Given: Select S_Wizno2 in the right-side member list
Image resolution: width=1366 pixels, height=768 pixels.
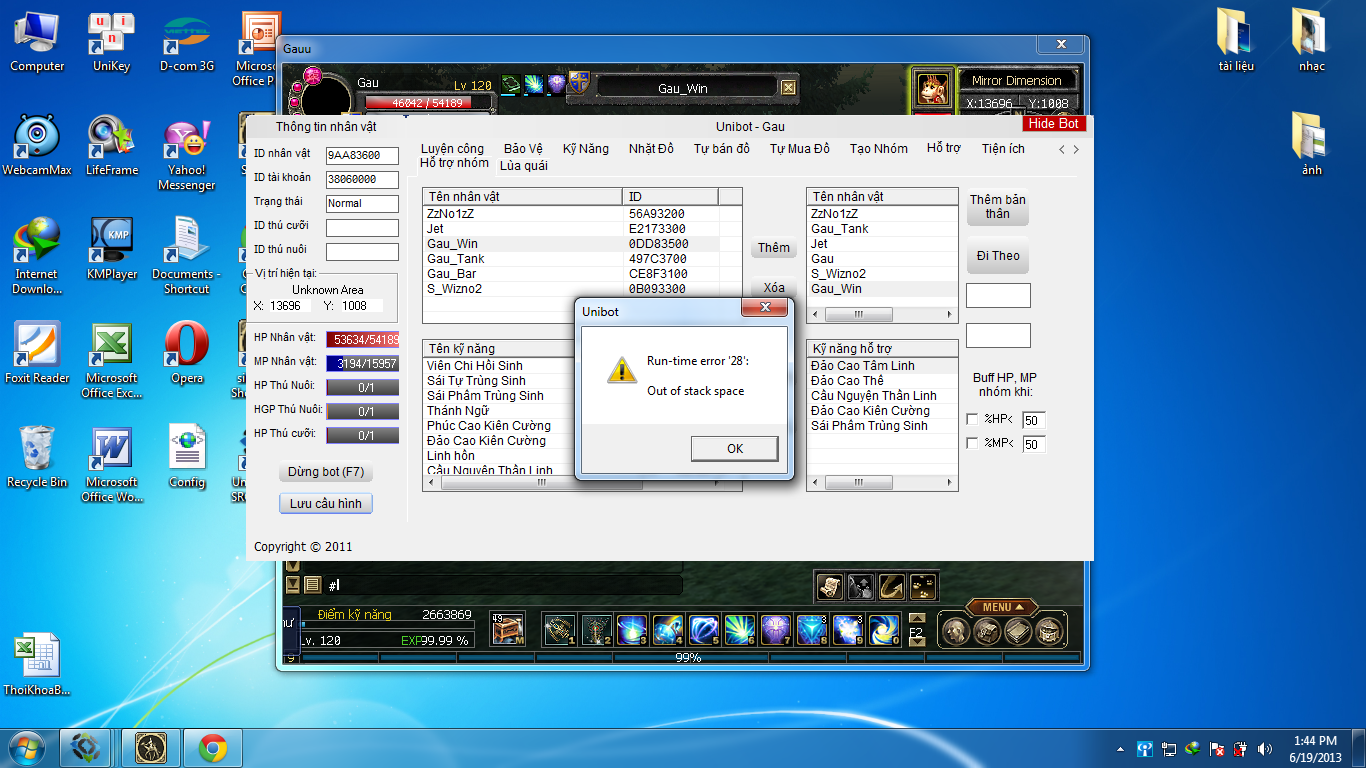Looking at the screenshot, I should (x=882, y=274).
